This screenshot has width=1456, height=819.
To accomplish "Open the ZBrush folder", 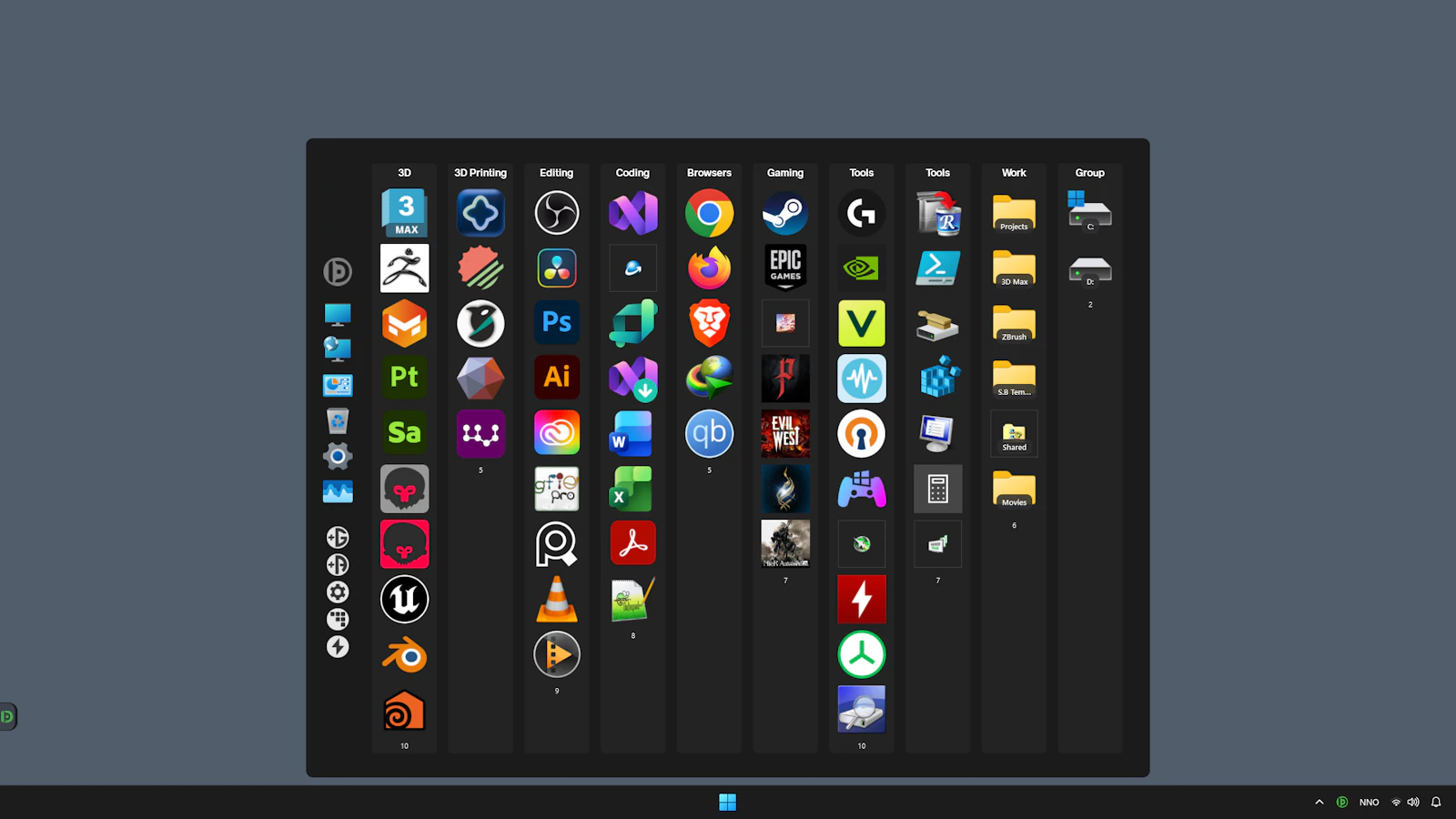I will (x=1015, y=323).
